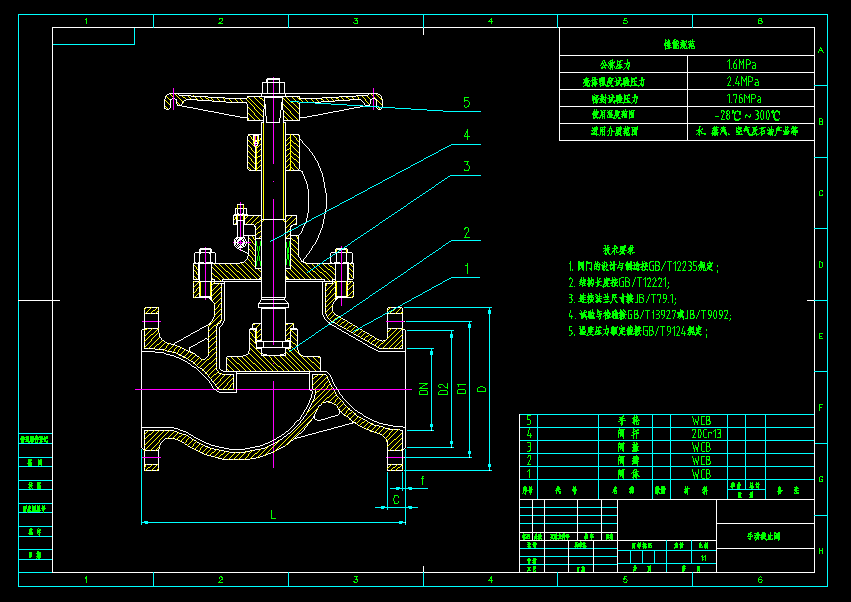
Task: Select the 1.6MPa cell in the specification table
Action: (x=751, y=64)
